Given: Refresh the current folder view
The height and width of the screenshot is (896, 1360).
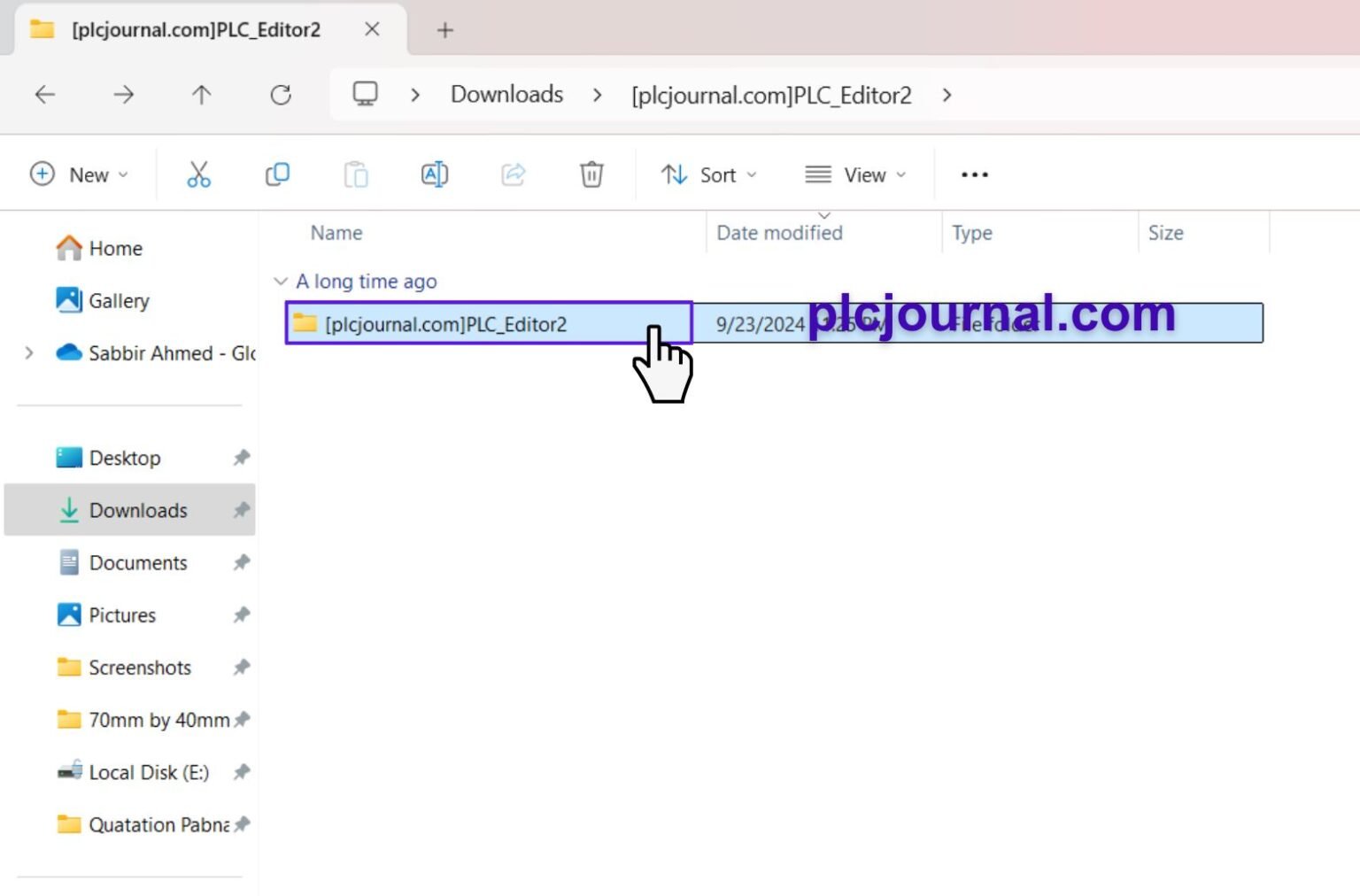Looking at the screenshot, I should pyautogui.click(x=281, y=95).
